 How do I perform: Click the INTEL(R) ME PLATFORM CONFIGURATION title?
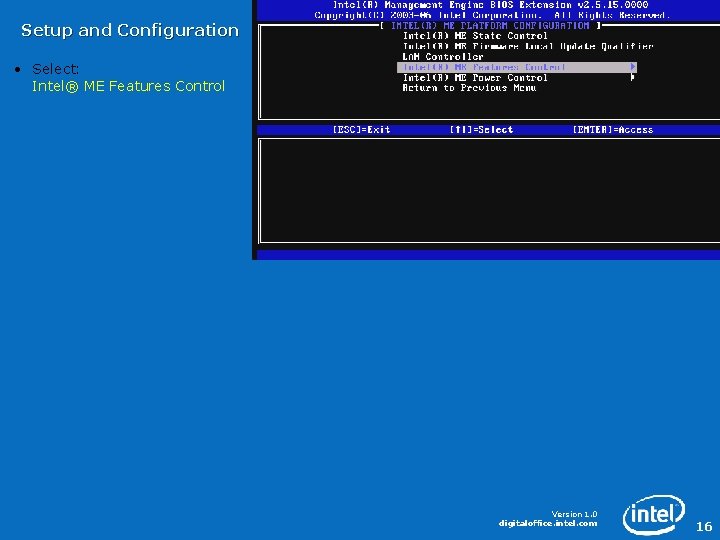pos(490,26)
